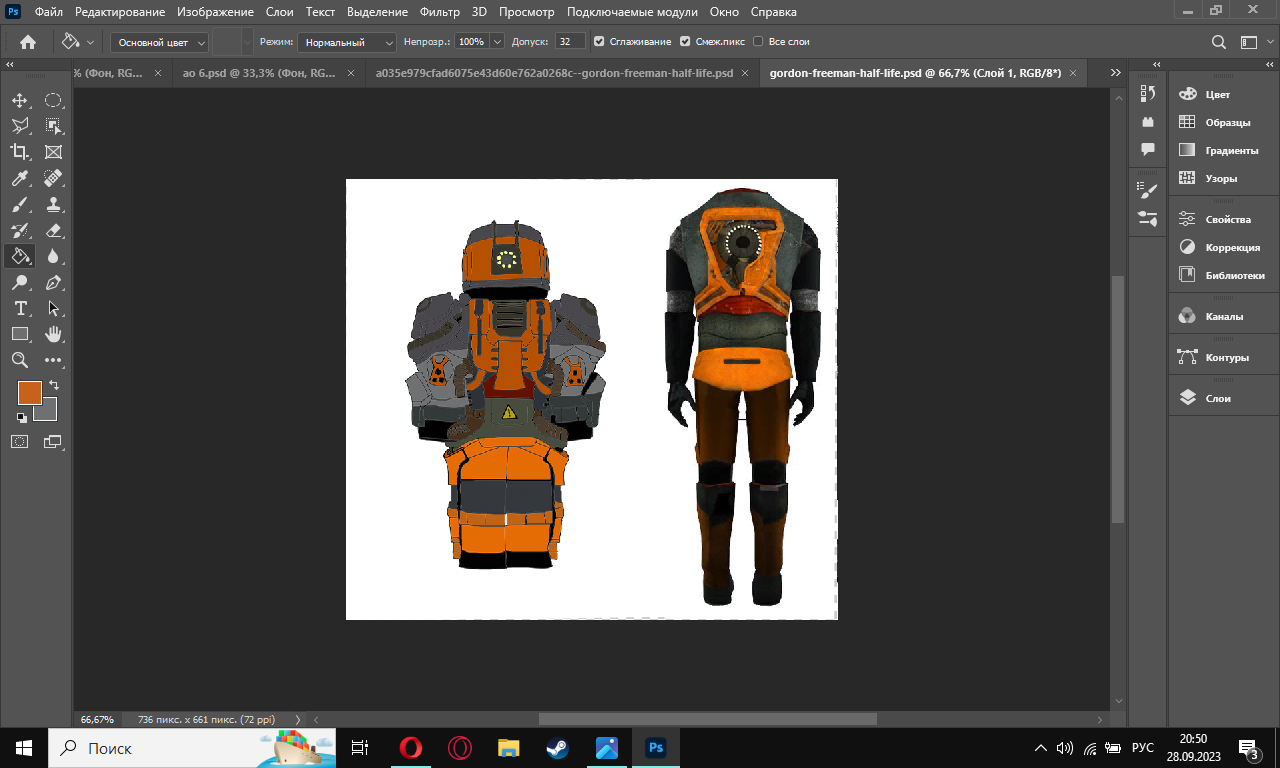Reset to default black and white colors
Image resolution: width=1280 pixels, height=768 pixels.
[x=21, y=417]
